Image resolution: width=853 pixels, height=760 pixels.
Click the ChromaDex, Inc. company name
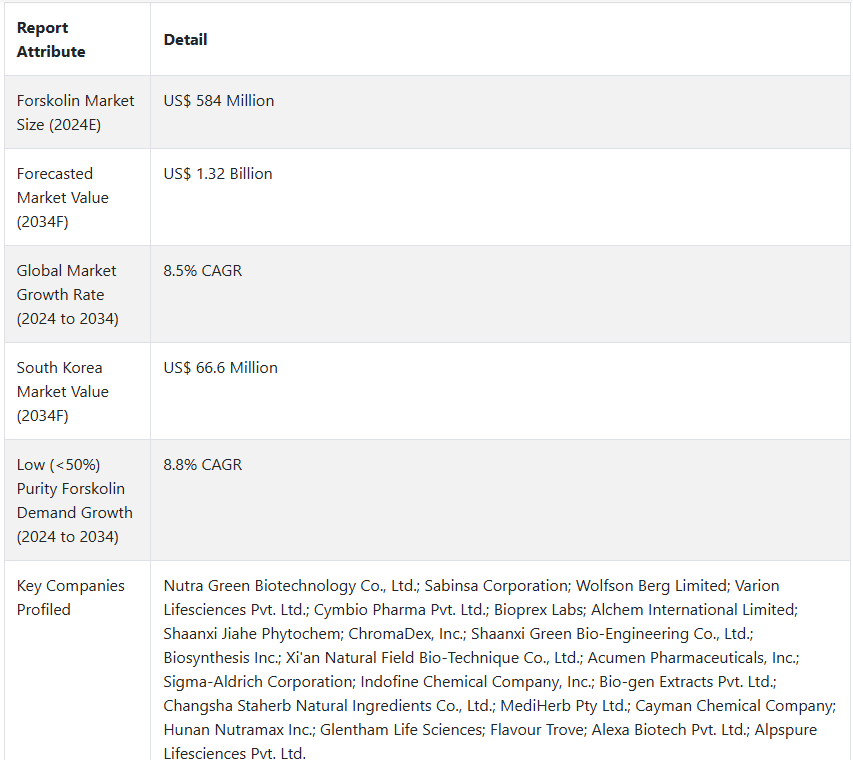[406, 633]
